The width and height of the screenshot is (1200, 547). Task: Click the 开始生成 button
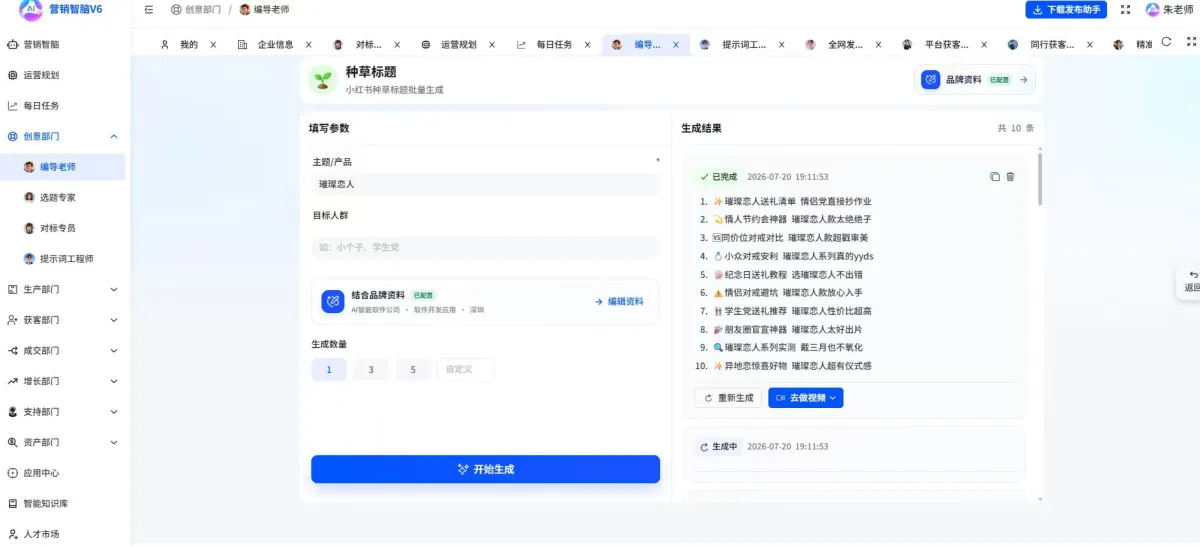(x=485, y=469)
